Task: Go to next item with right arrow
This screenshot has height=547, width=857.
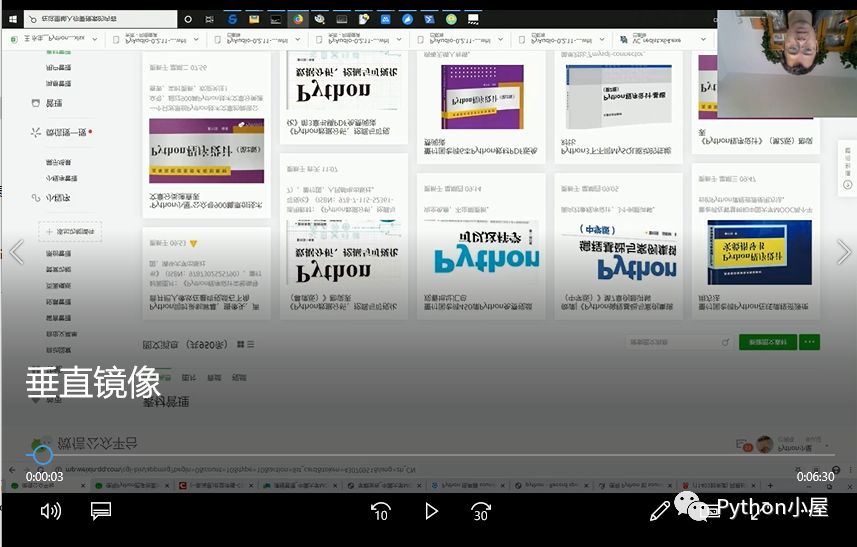Action: [x=843, y=252]
